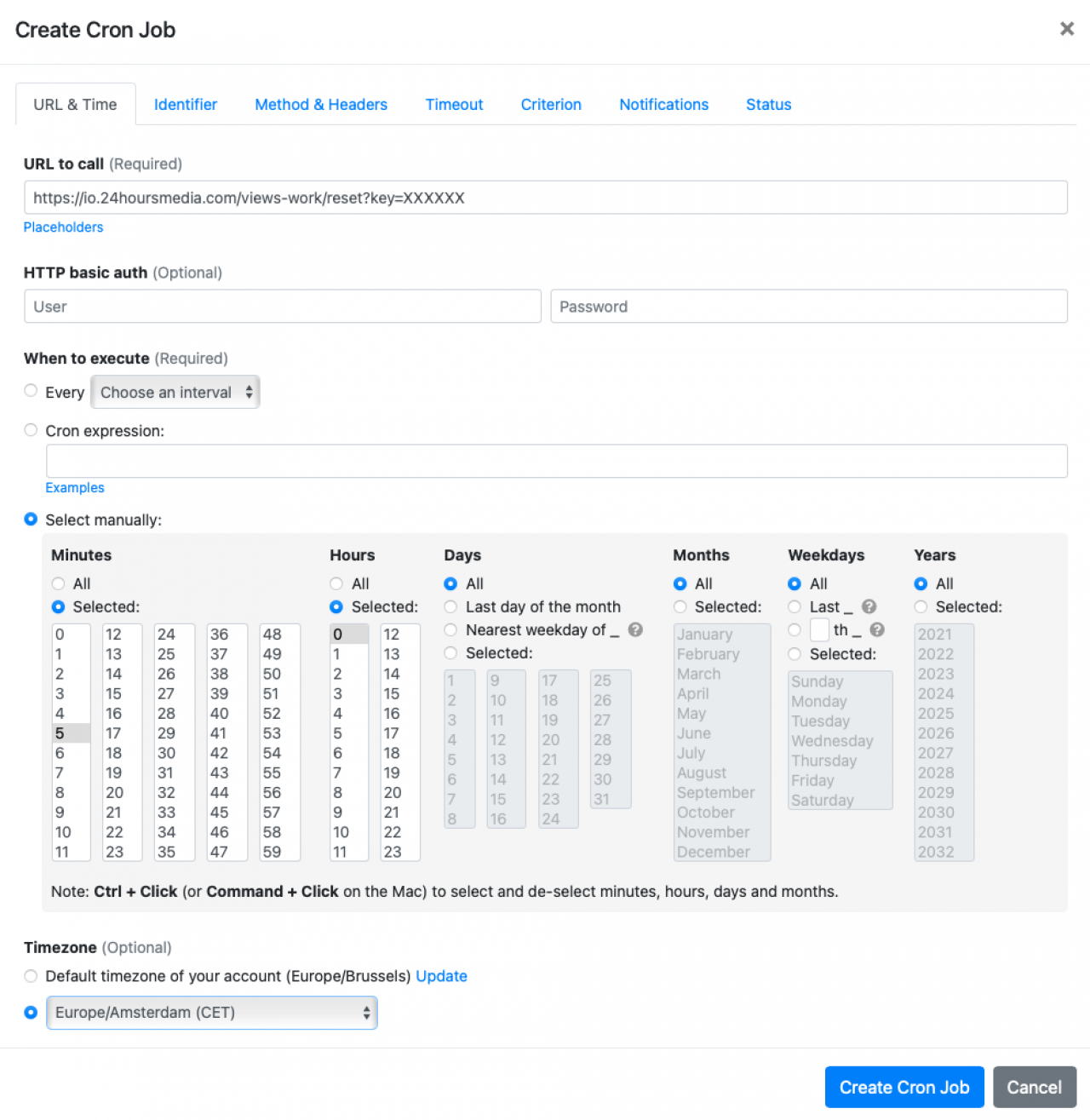This screenshot has height=1120, width=1090.
Task: Choose 'All' under Minutes
Action: (x=58, y=583)
